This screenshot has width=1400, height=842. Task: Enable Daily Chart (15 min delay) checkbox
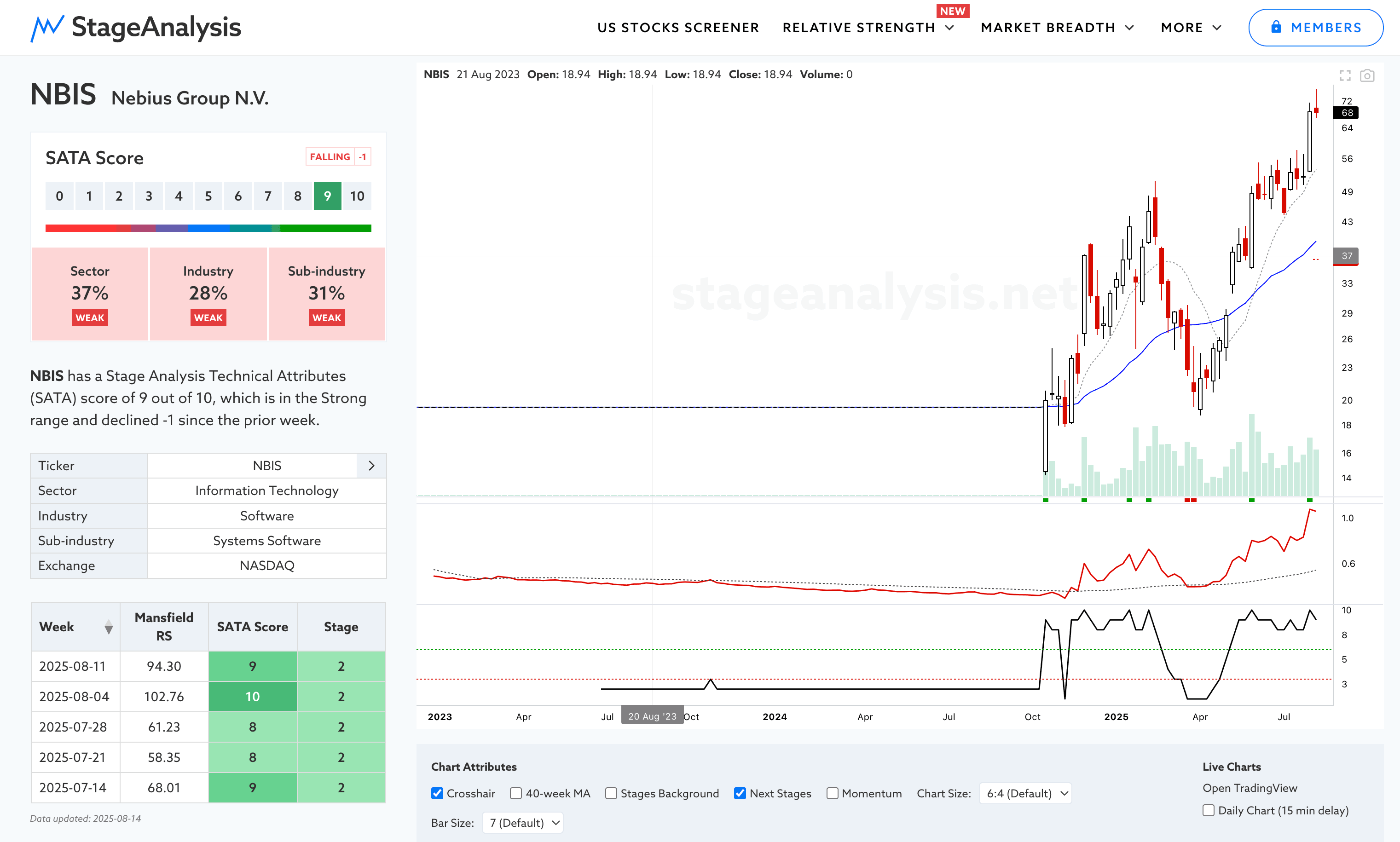coord(1208,810)
